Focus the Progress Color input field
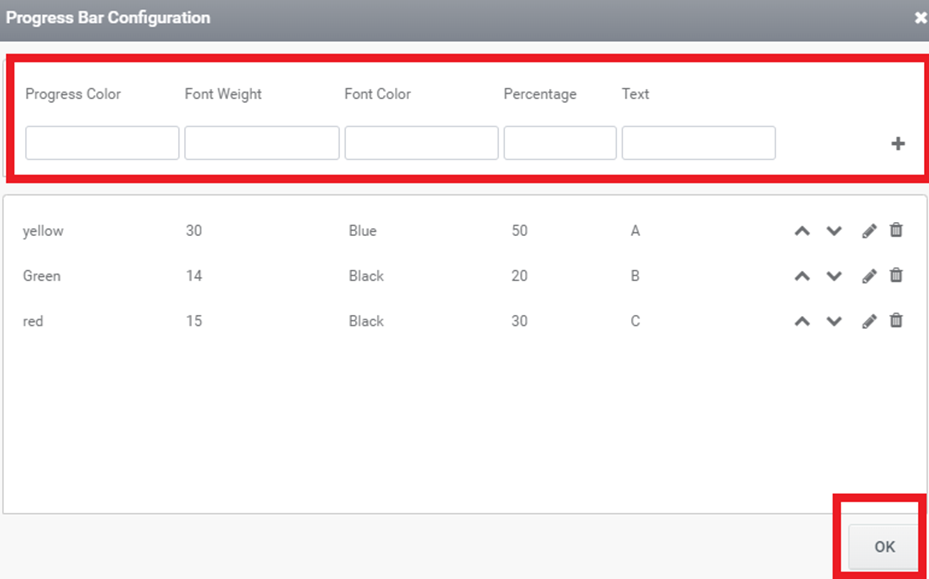 (x=102, y=143)
